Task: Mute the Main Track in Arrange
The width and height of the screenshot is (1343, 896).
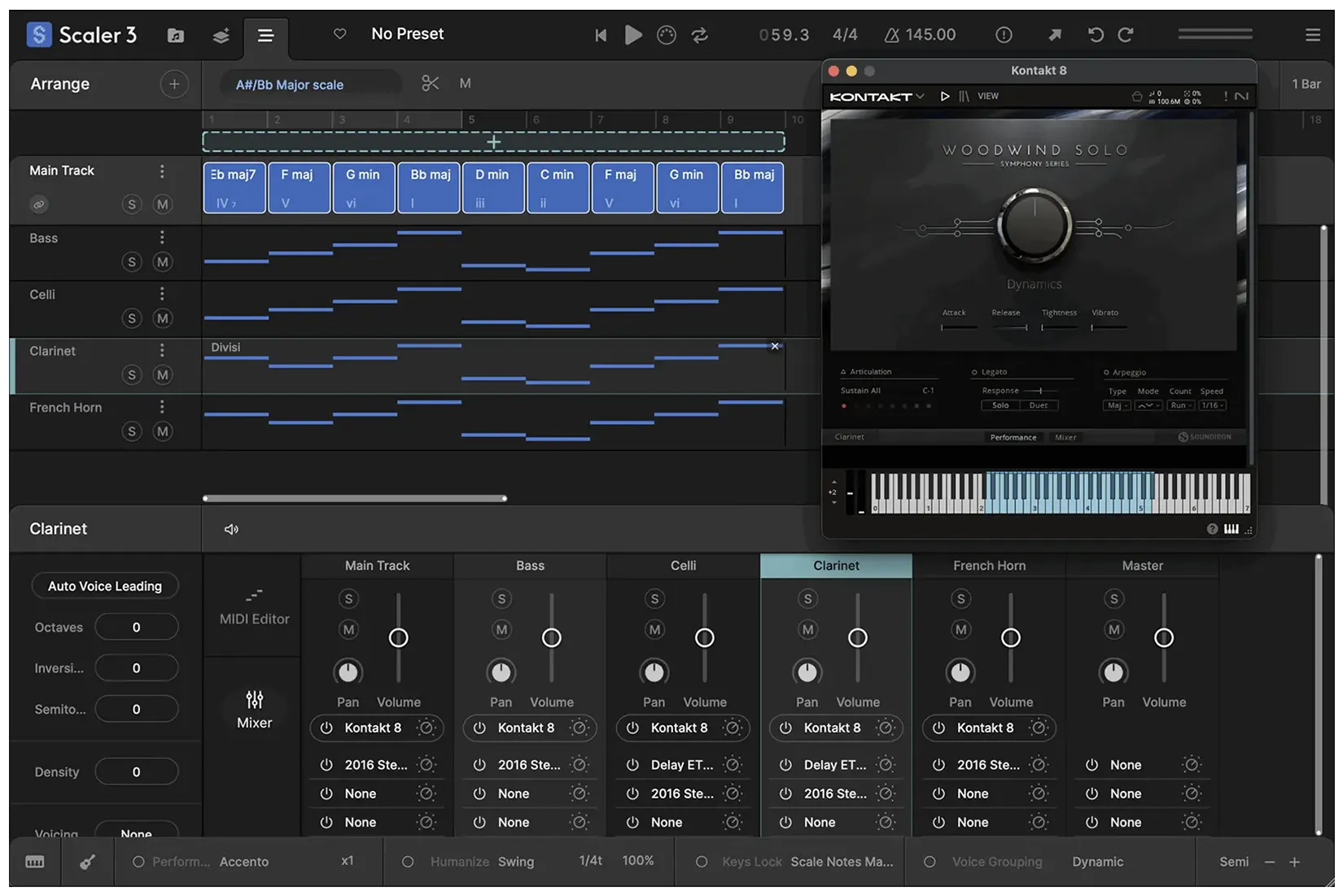Action: tap(163, 204)
